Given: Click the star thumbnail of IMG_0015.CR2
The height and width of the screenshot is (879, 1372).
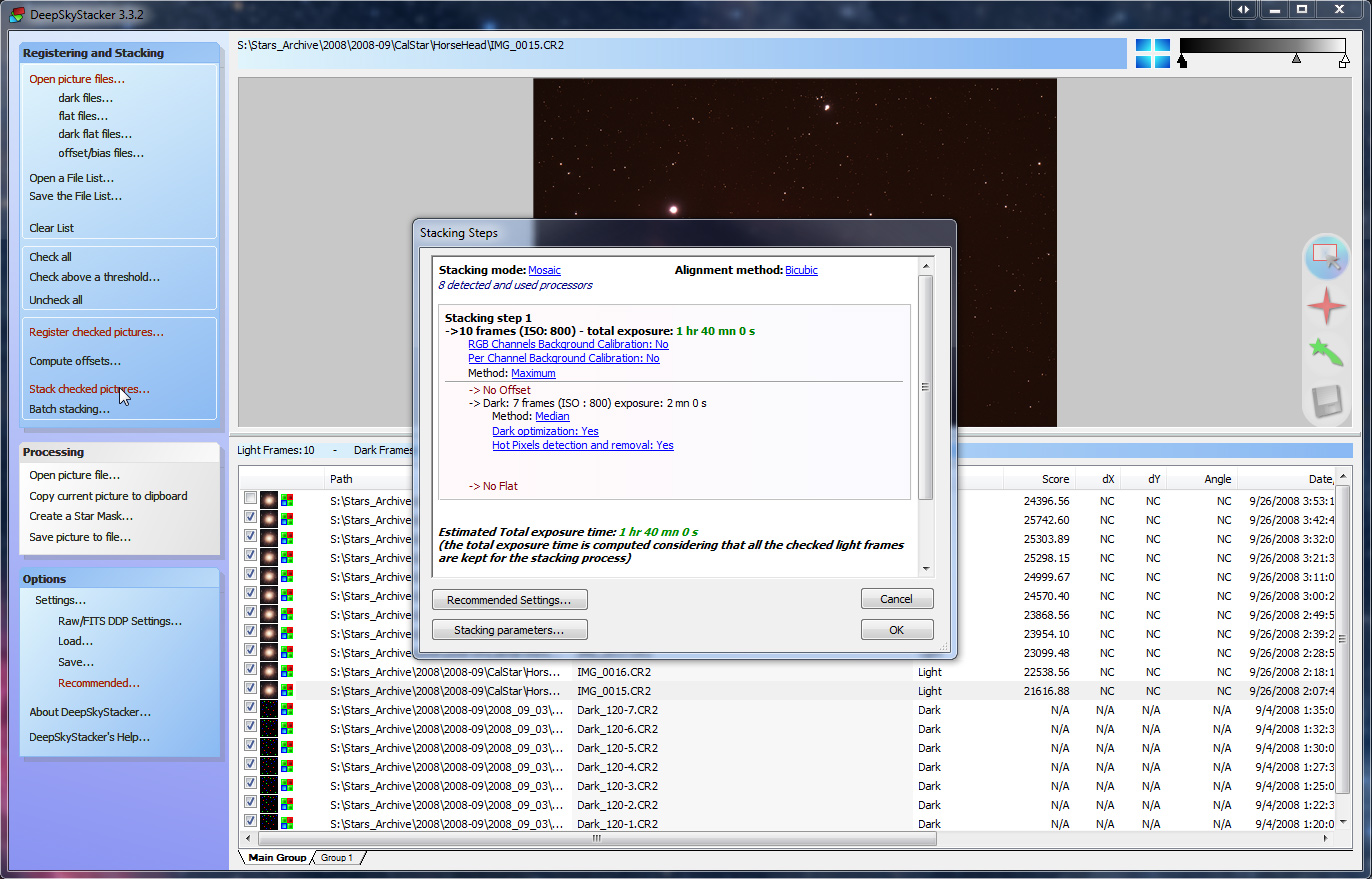Looking at the screenshot, I should (268, 691).
